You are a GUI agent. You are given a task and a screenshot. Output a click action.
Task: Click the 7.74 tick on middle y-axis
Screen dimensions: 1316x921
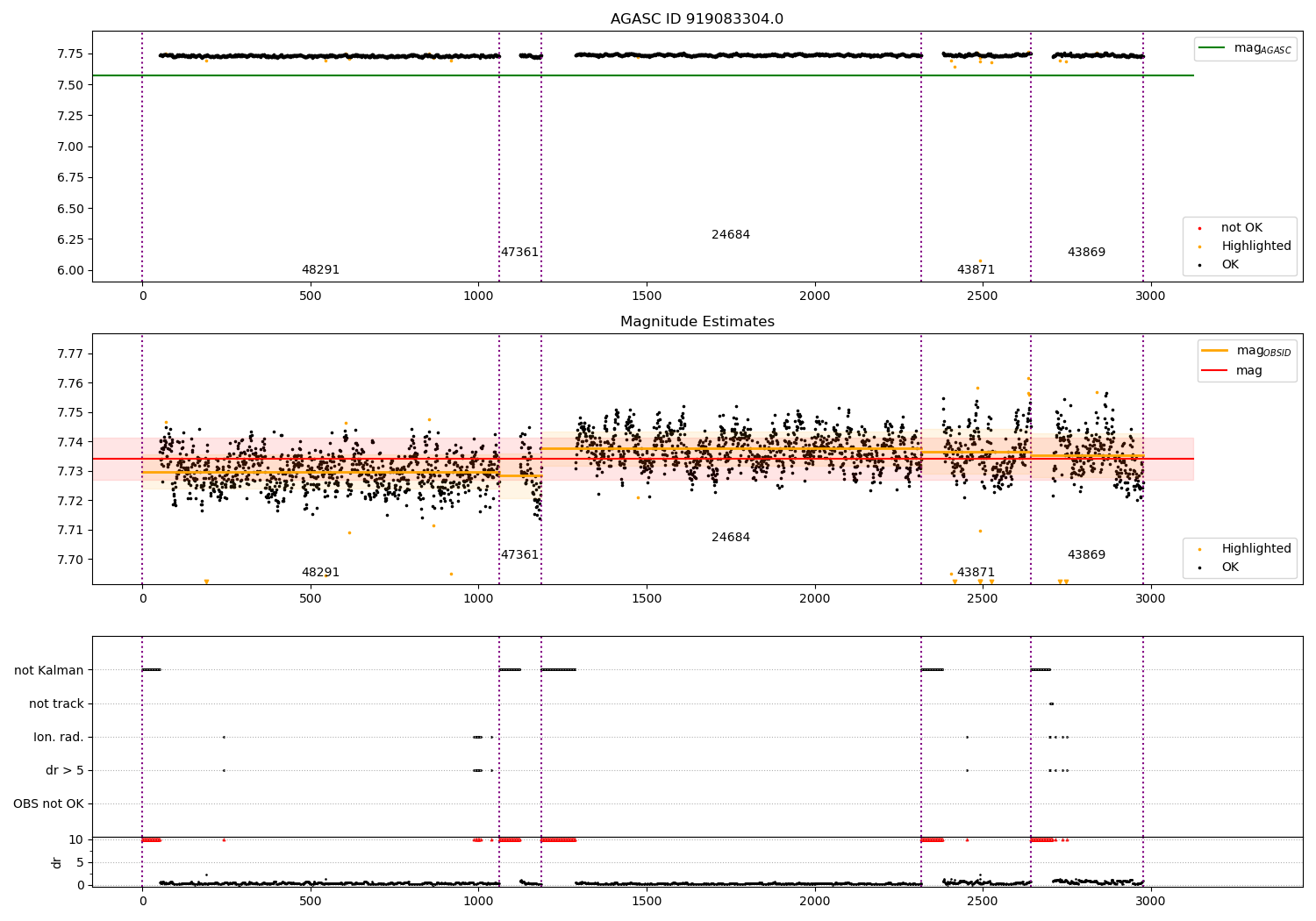[69, 442]
